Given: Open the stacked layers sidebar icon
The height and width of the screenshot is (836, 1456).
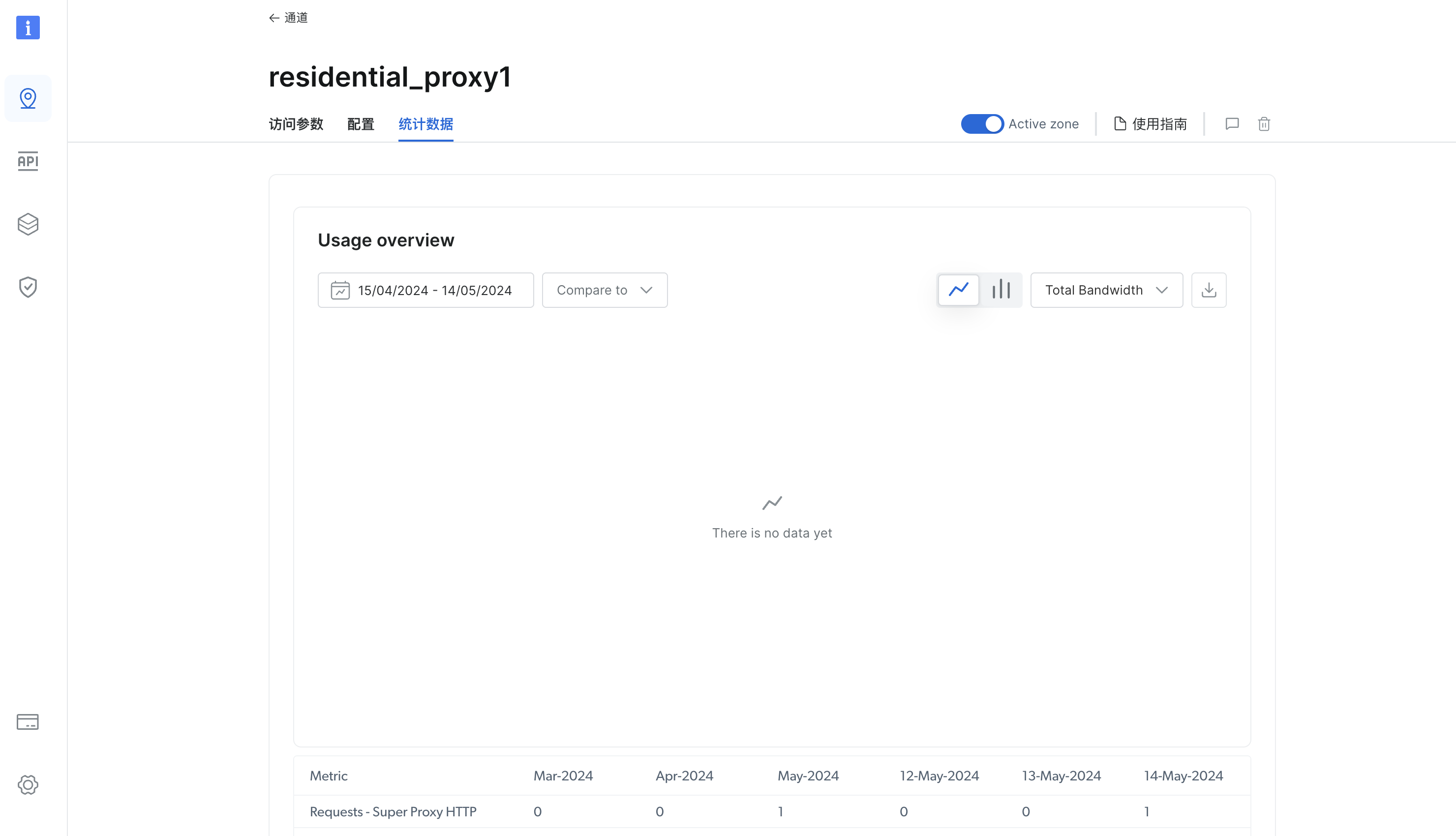Looking at the screenshot, I should (28, 224).
